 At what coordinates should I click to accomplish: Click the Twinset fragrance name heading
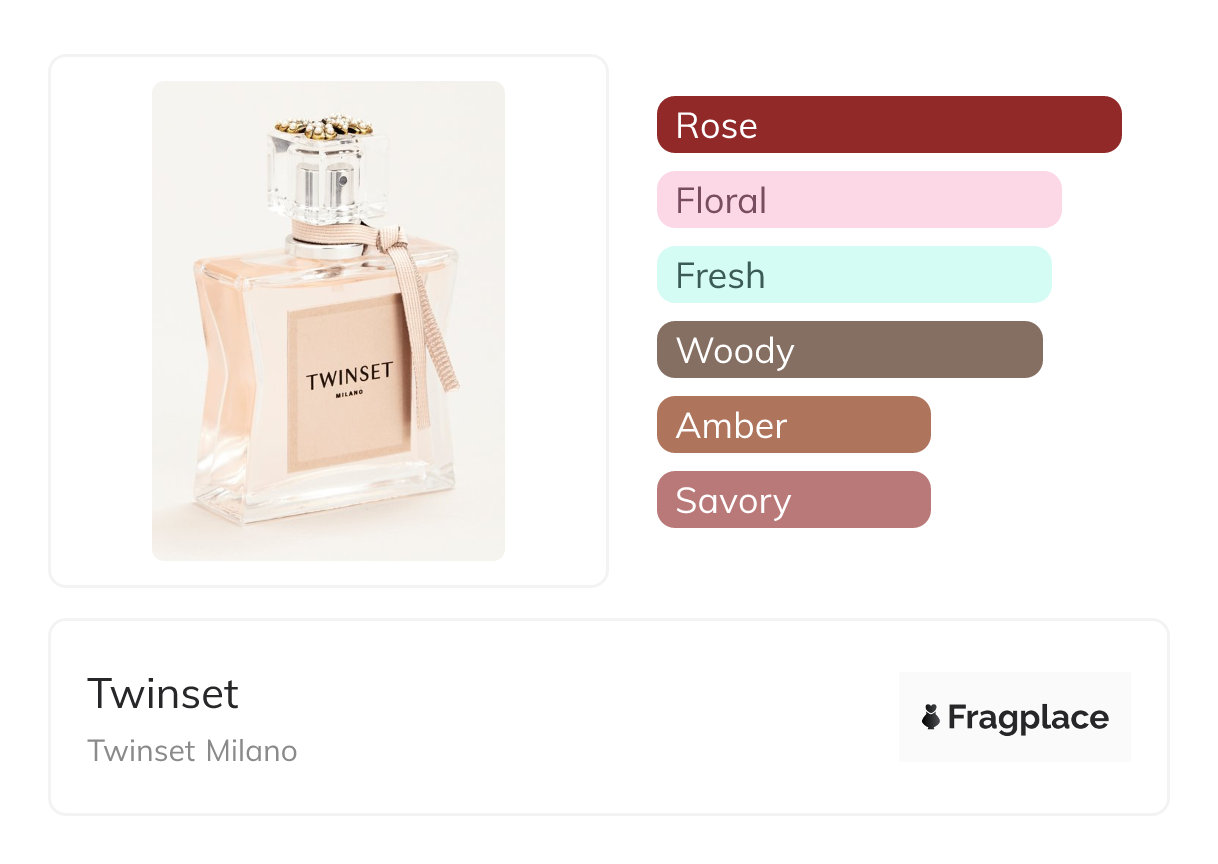click(163, 693)
